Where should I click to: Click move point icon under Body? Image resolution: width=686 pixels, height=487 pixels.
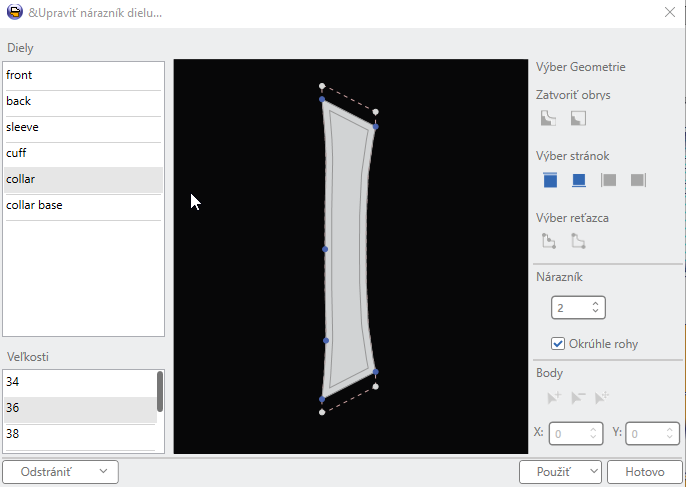pyautogui.click(x=602, y=397)
